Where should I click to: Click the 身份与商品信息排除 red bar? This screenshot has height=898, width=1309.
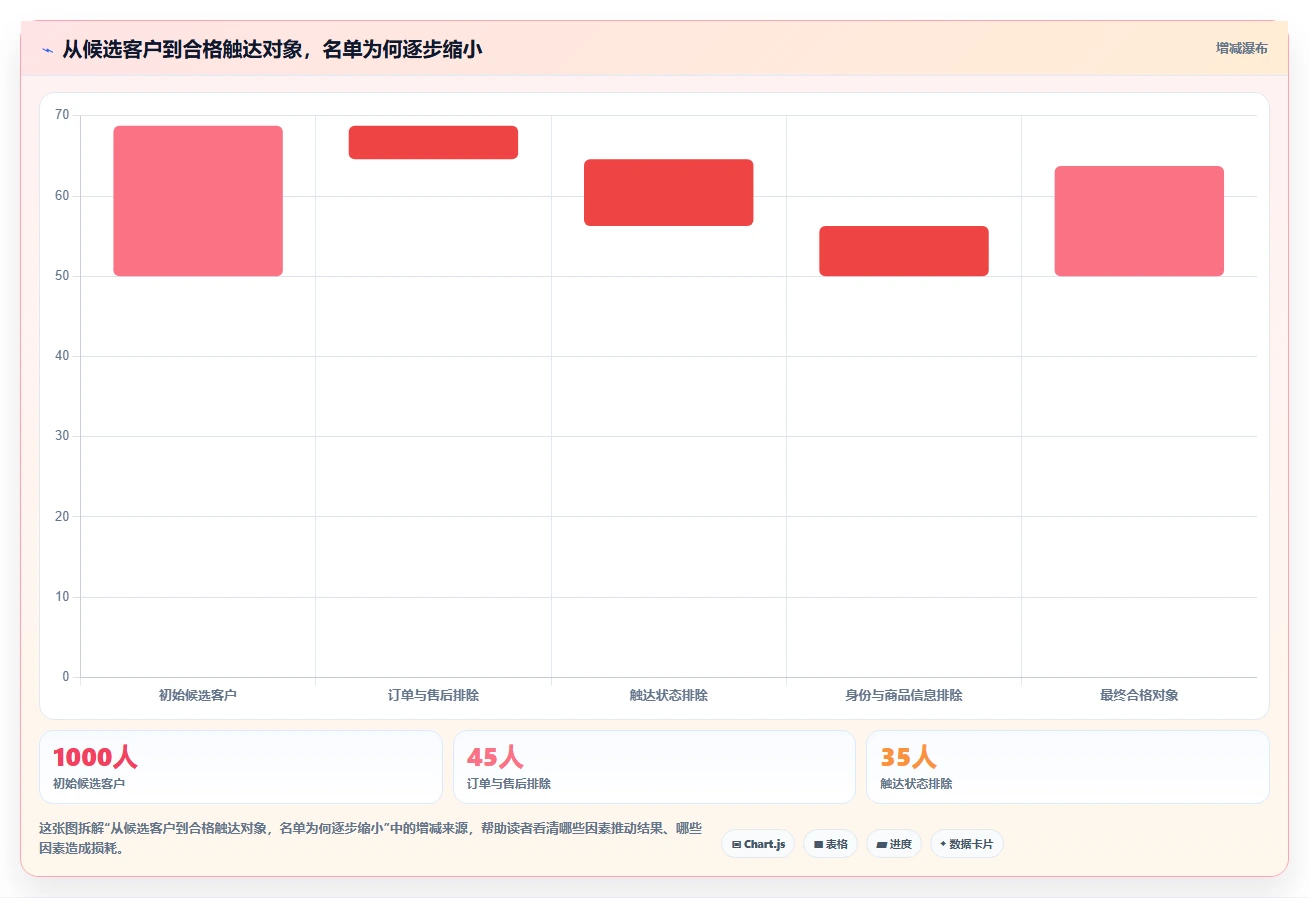coord(904,251)
